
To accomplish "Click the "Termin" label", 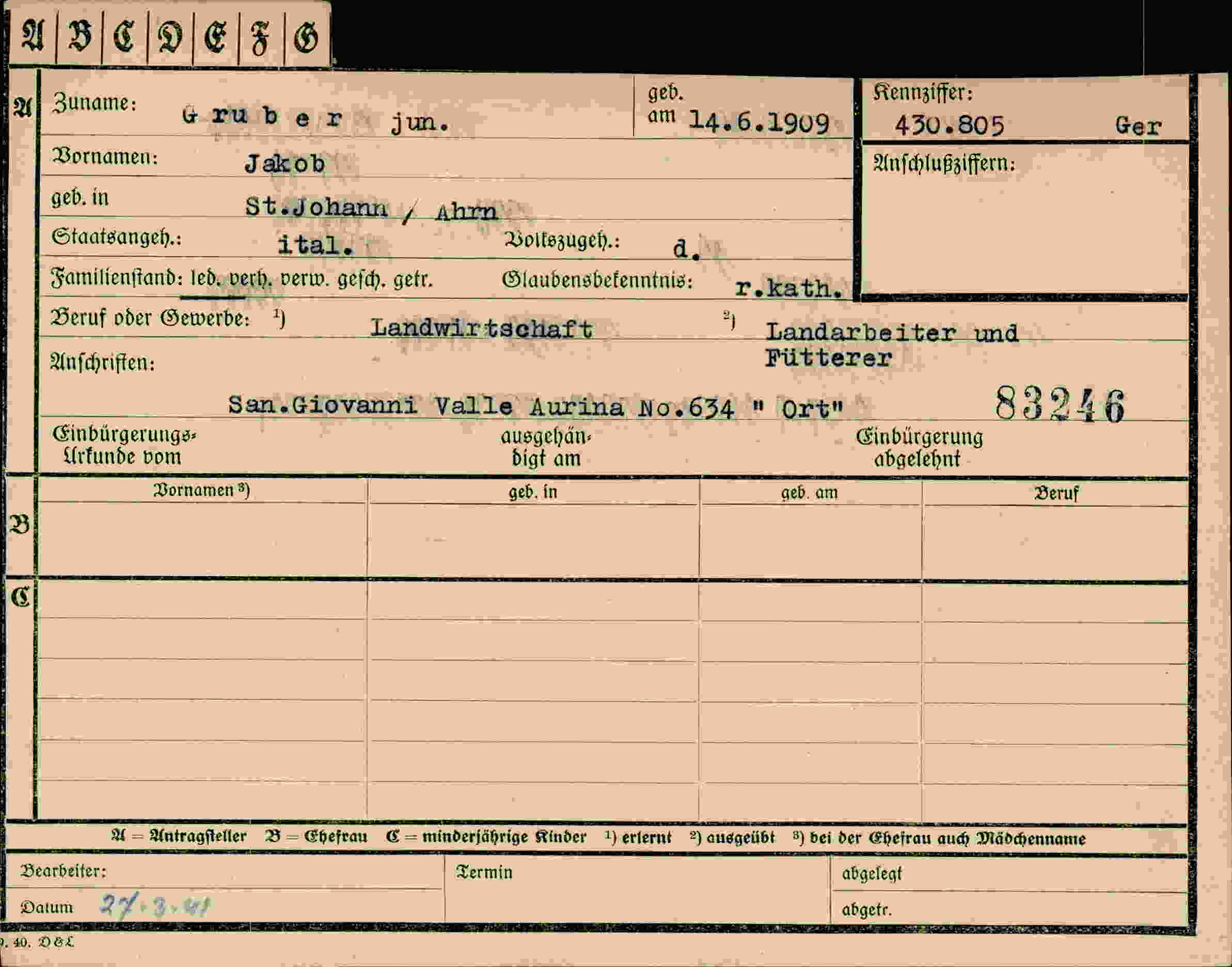I will point(484,872).
